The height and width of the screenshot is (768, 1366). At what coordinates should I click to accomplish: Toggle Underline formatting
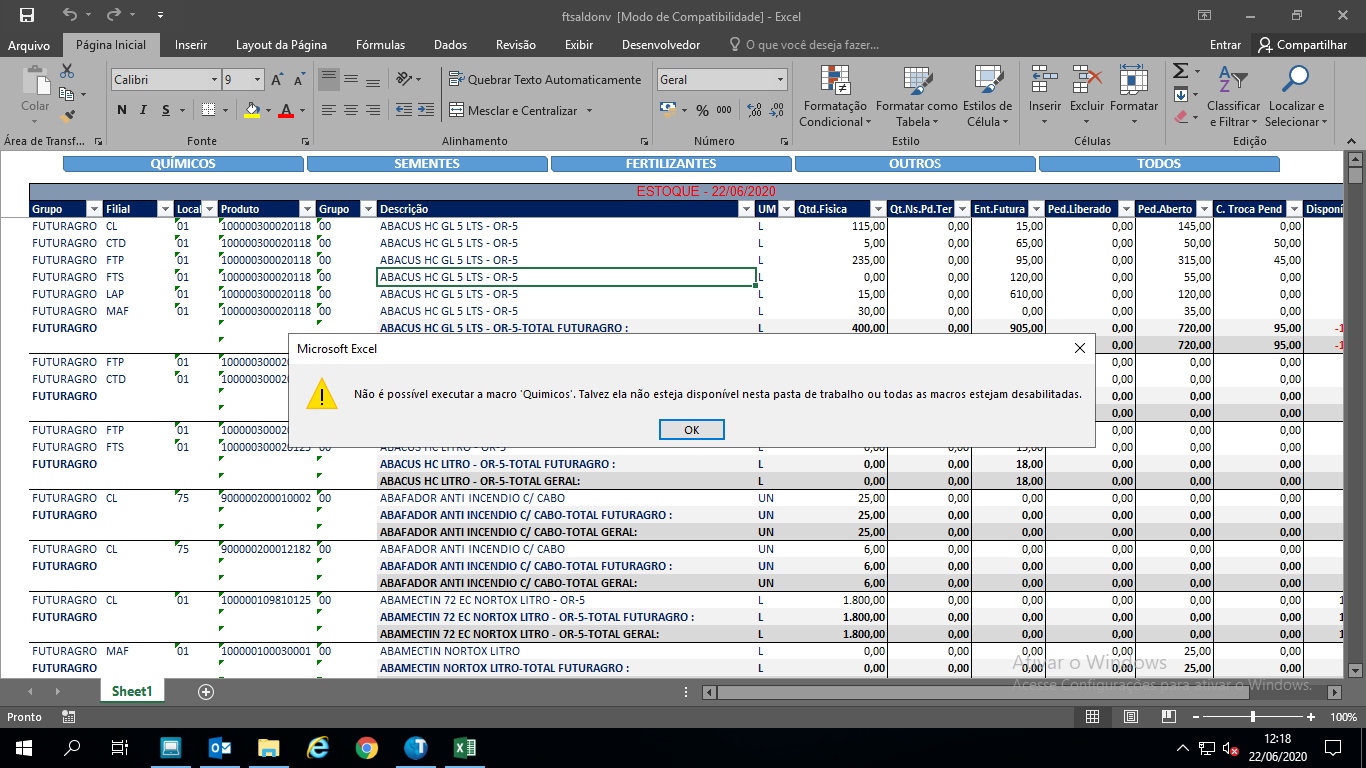click(166, 110)
